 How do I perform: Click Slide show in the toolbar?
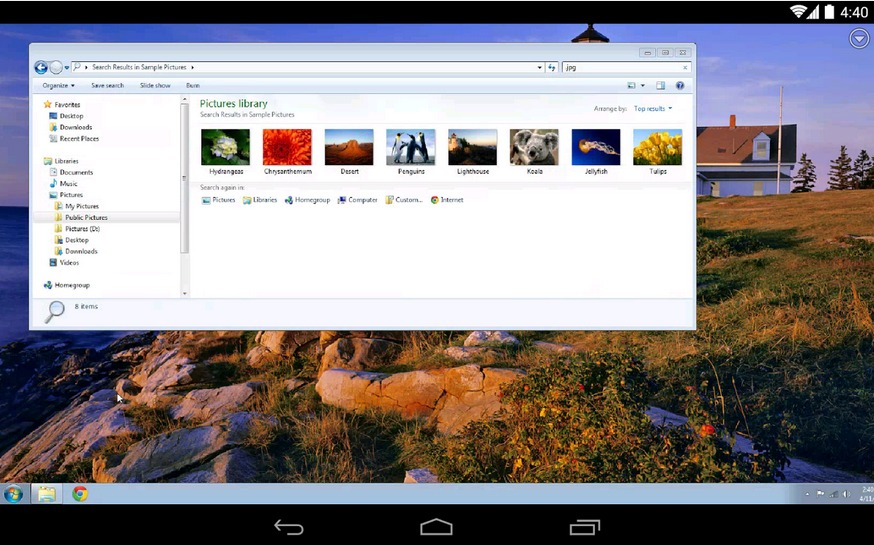click(x=155, y=86)
